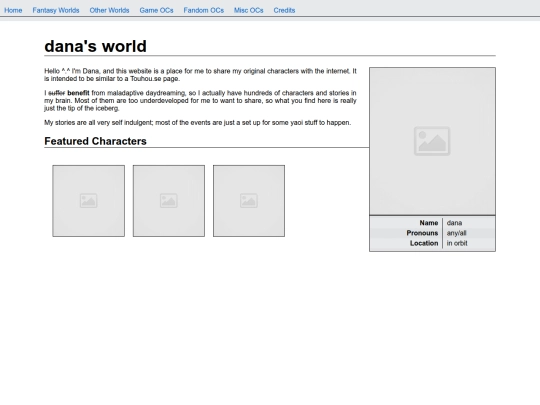Click the "any/all" pronouns value
Screen dimensions: 540x405
[456, 233]
